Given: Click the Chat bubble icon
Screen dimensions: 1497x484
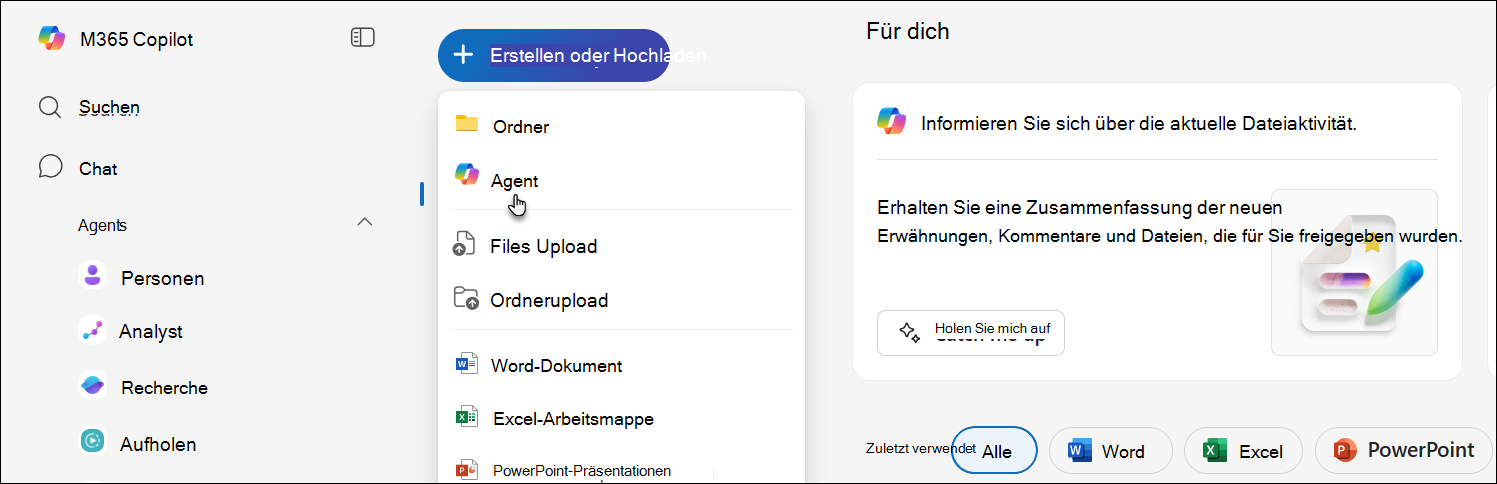Looking at the screenshot, I should click(50, 167).
